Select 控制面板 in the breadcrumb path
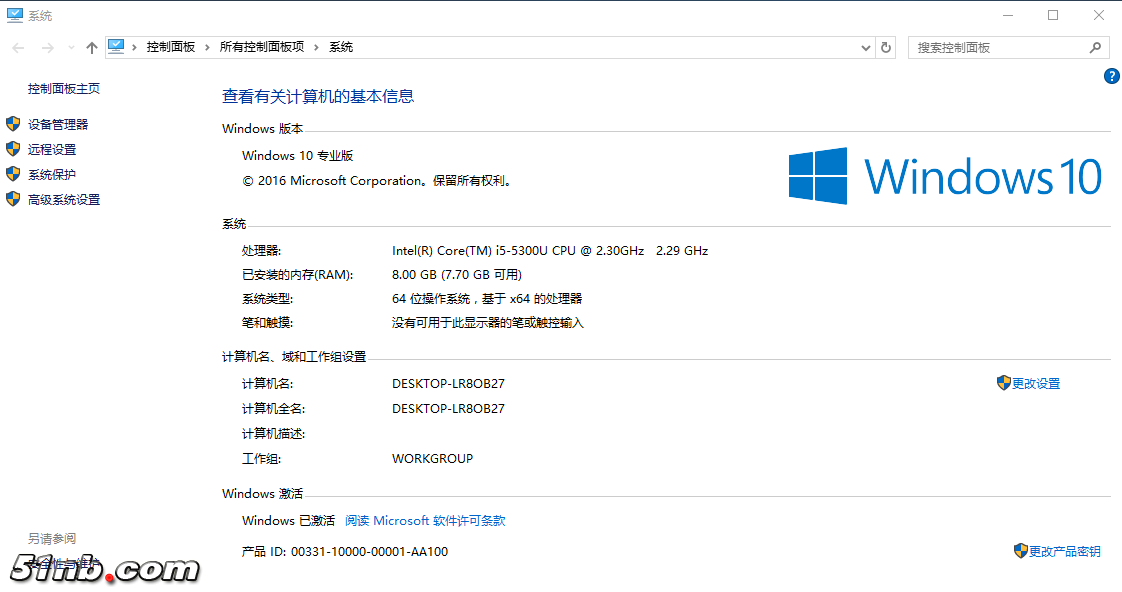 [171, 47]
